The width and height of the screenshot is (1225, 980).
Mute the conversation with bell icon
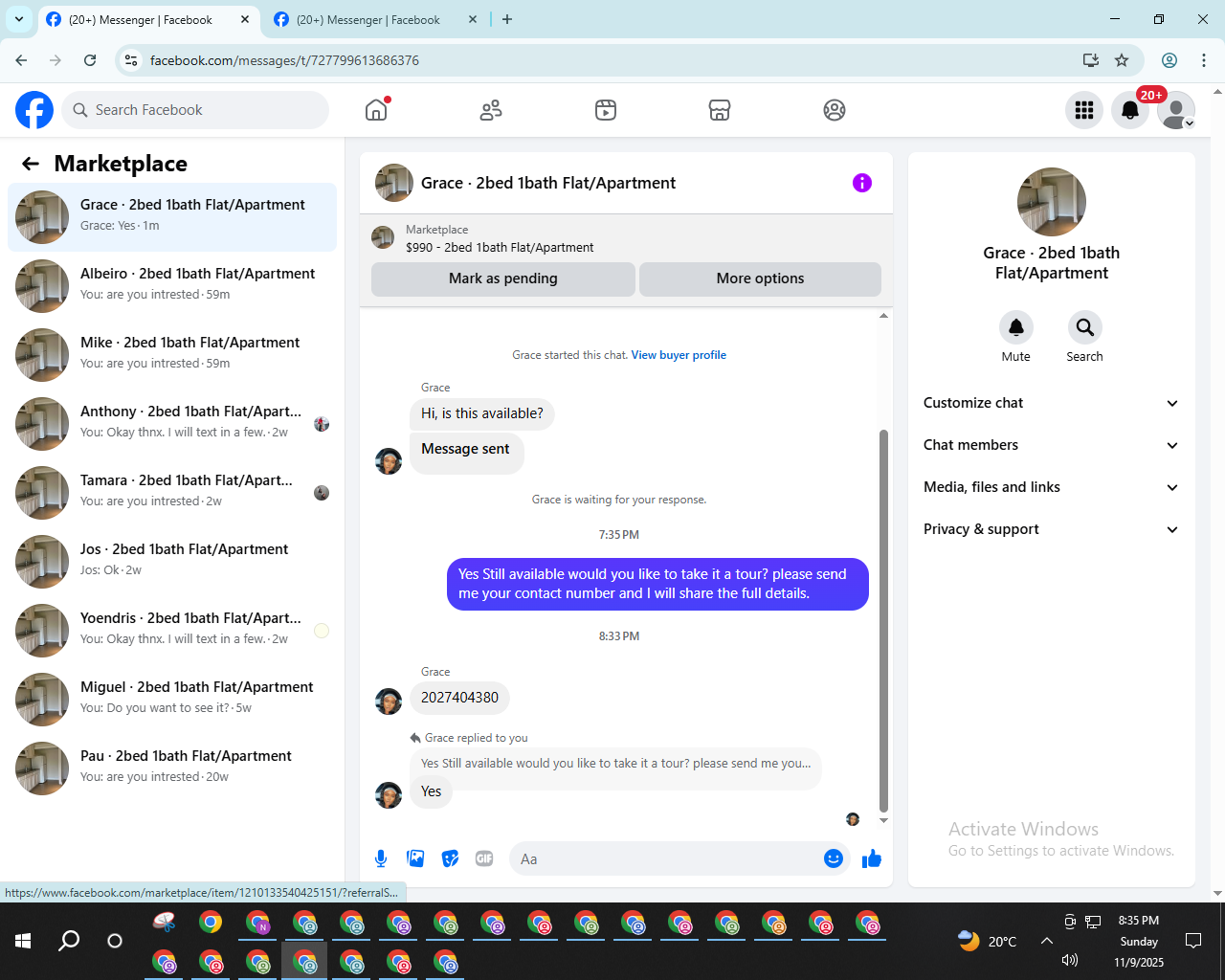click(x=1016, y=327)
